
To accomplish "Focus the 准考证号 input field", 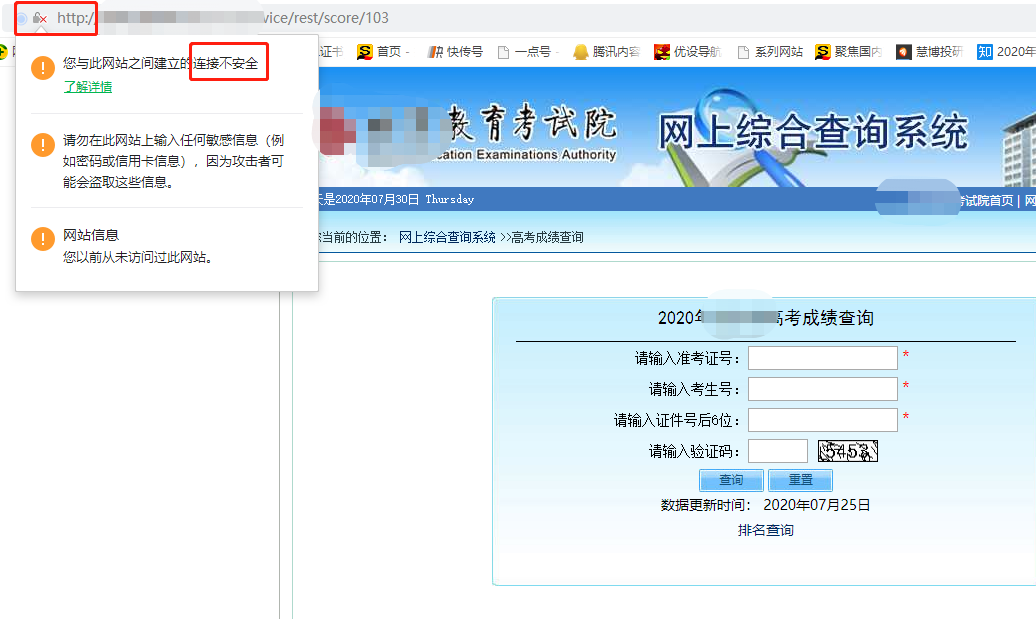I will pos(822,358).
